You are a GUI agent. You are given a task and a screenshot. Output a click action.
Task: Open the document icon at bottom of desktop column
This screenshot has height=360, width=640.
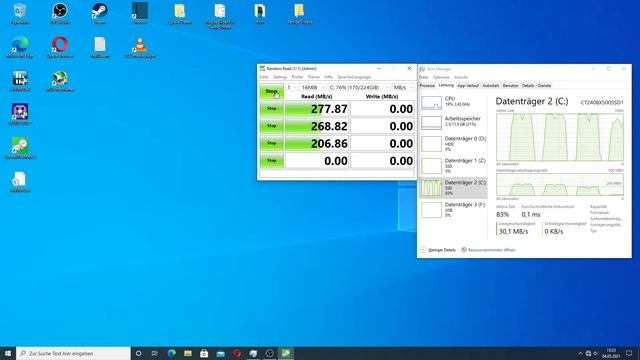(x=20, y=182)
